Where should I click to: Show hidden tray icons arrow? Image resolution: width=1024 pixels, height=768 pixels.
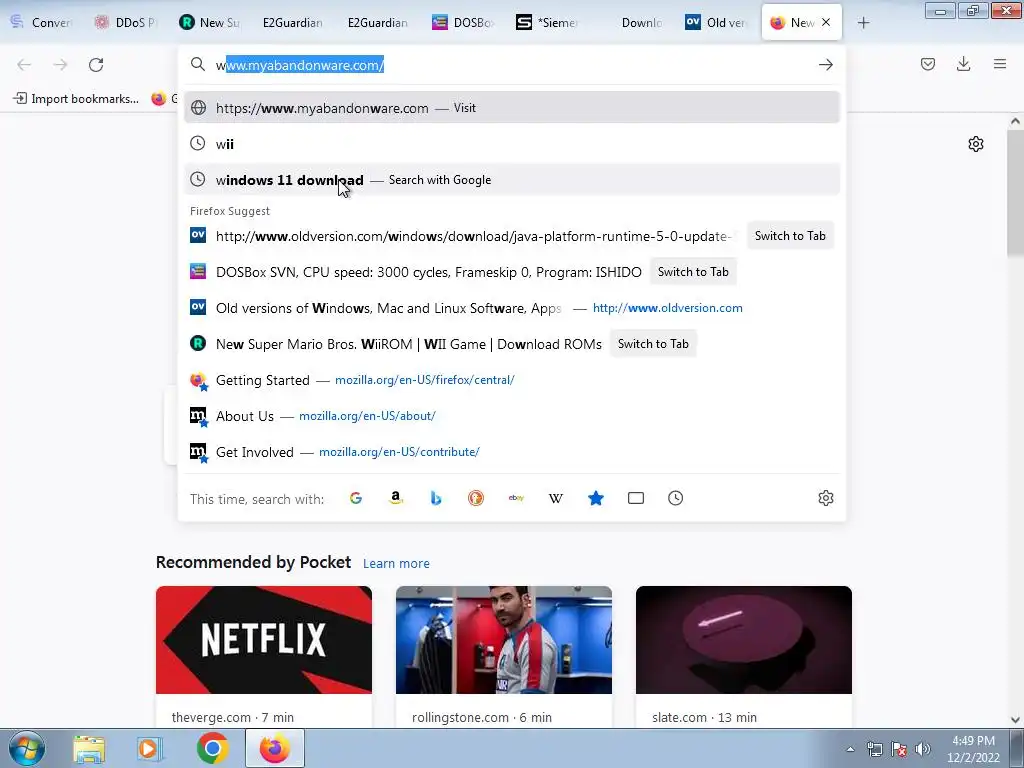click(850, 749)
